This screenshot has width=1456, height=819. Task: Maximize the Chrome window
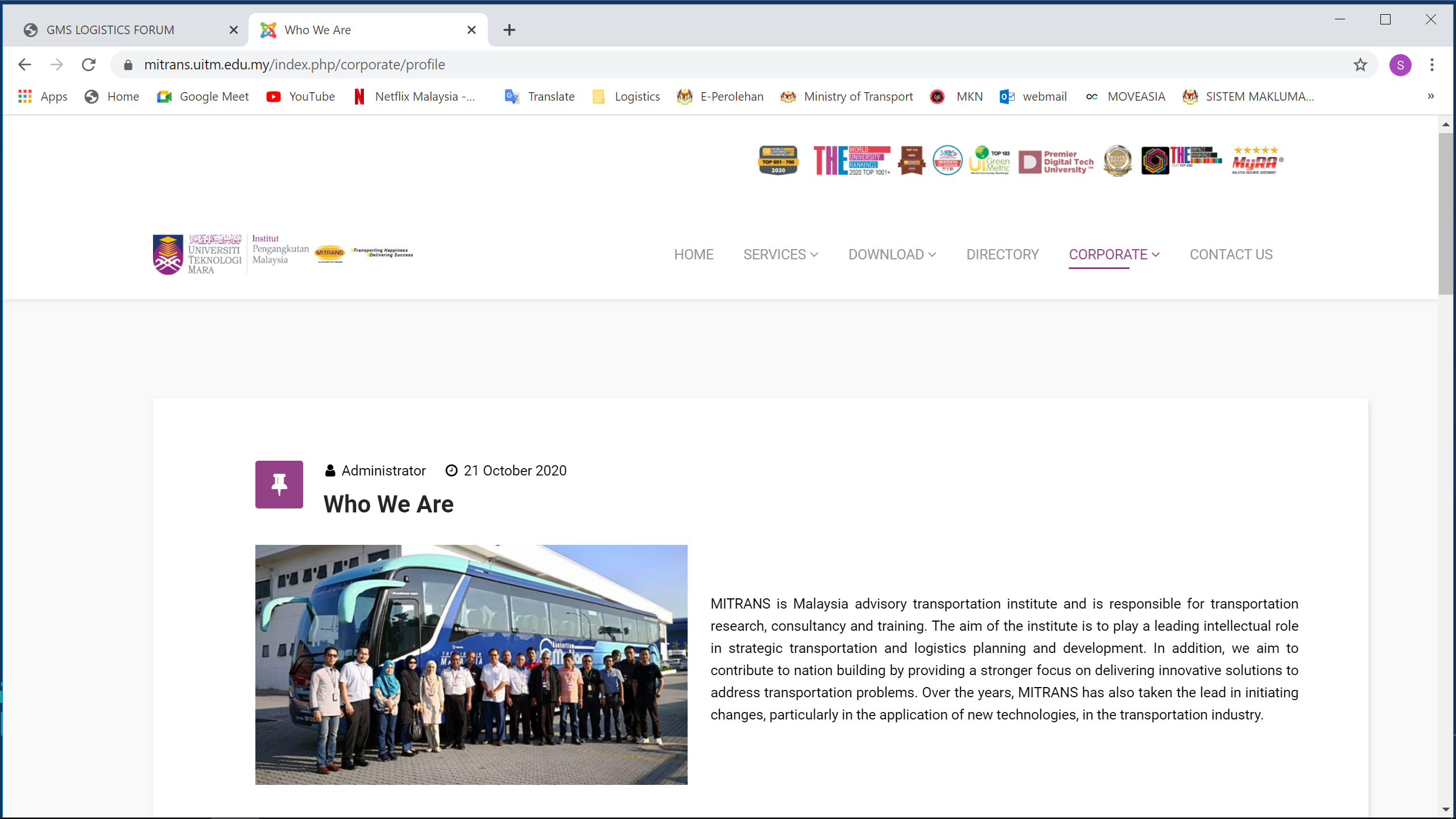point(1385,19)
